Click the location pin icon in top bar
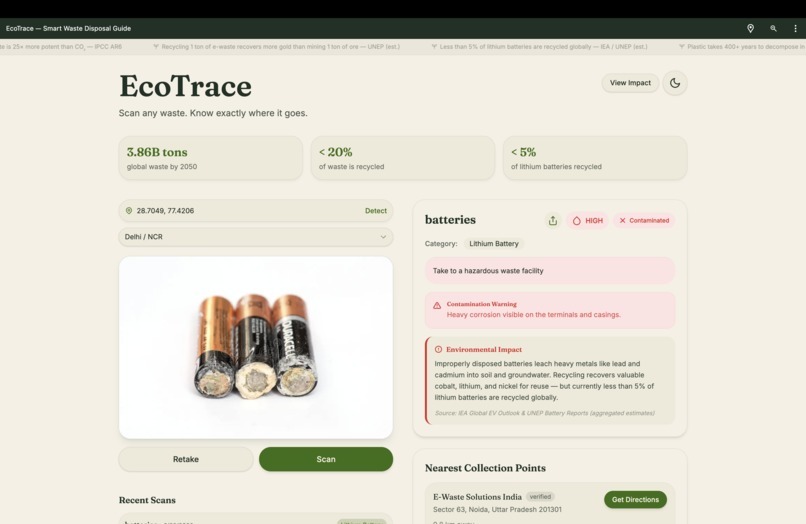The height and width of the screenshot is (524, 806). click(750, 29)
